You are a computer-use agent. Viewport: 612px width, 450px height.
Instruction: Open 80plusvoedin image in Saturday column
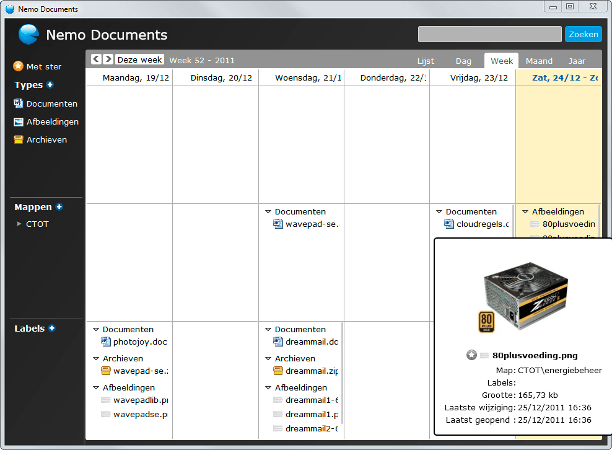click(569, 224)
